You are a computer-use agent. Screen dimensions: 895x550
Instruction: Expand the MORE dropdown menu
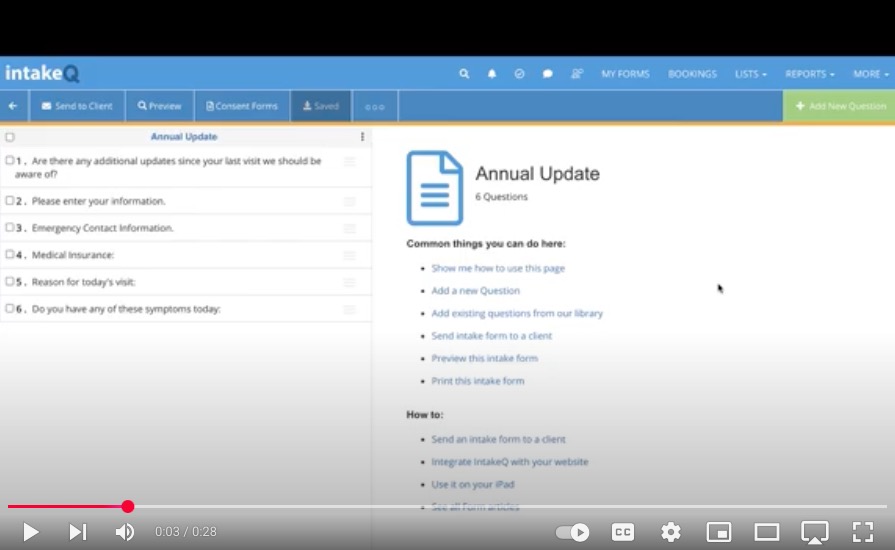[871, 74]
